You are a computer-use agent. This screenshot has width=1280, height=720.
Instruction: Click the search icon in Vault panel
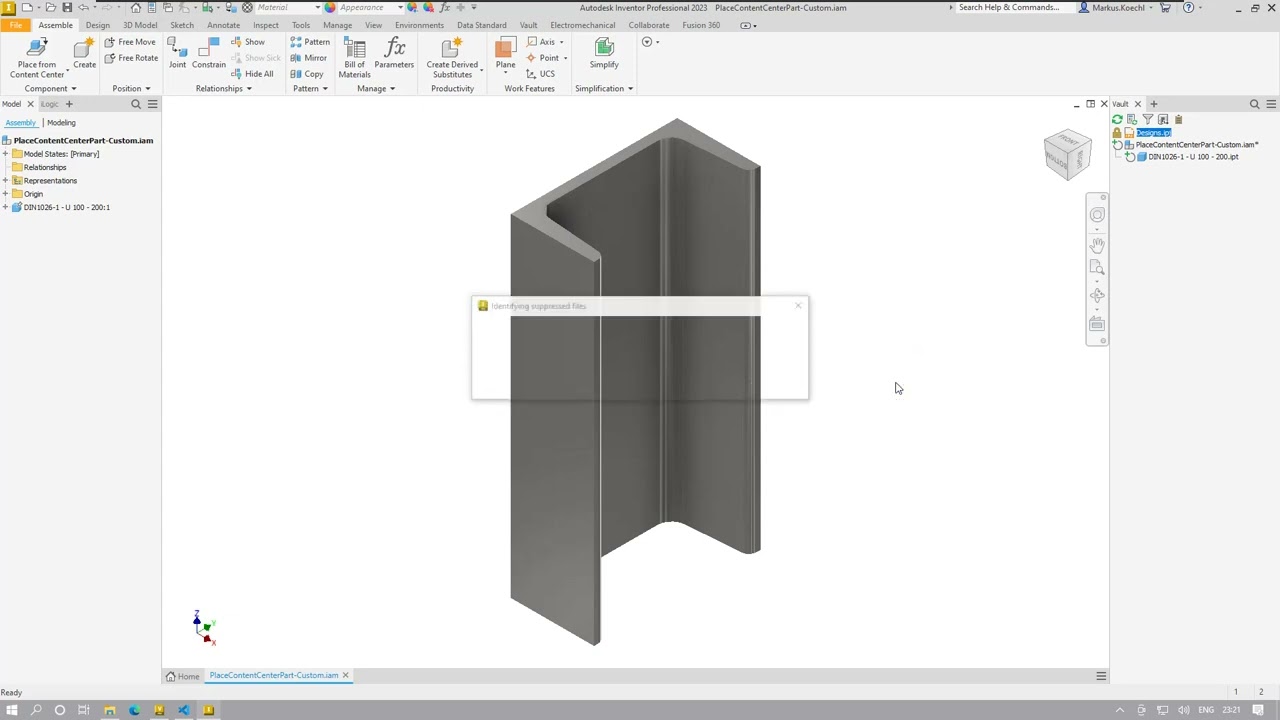coord(1254,104)
